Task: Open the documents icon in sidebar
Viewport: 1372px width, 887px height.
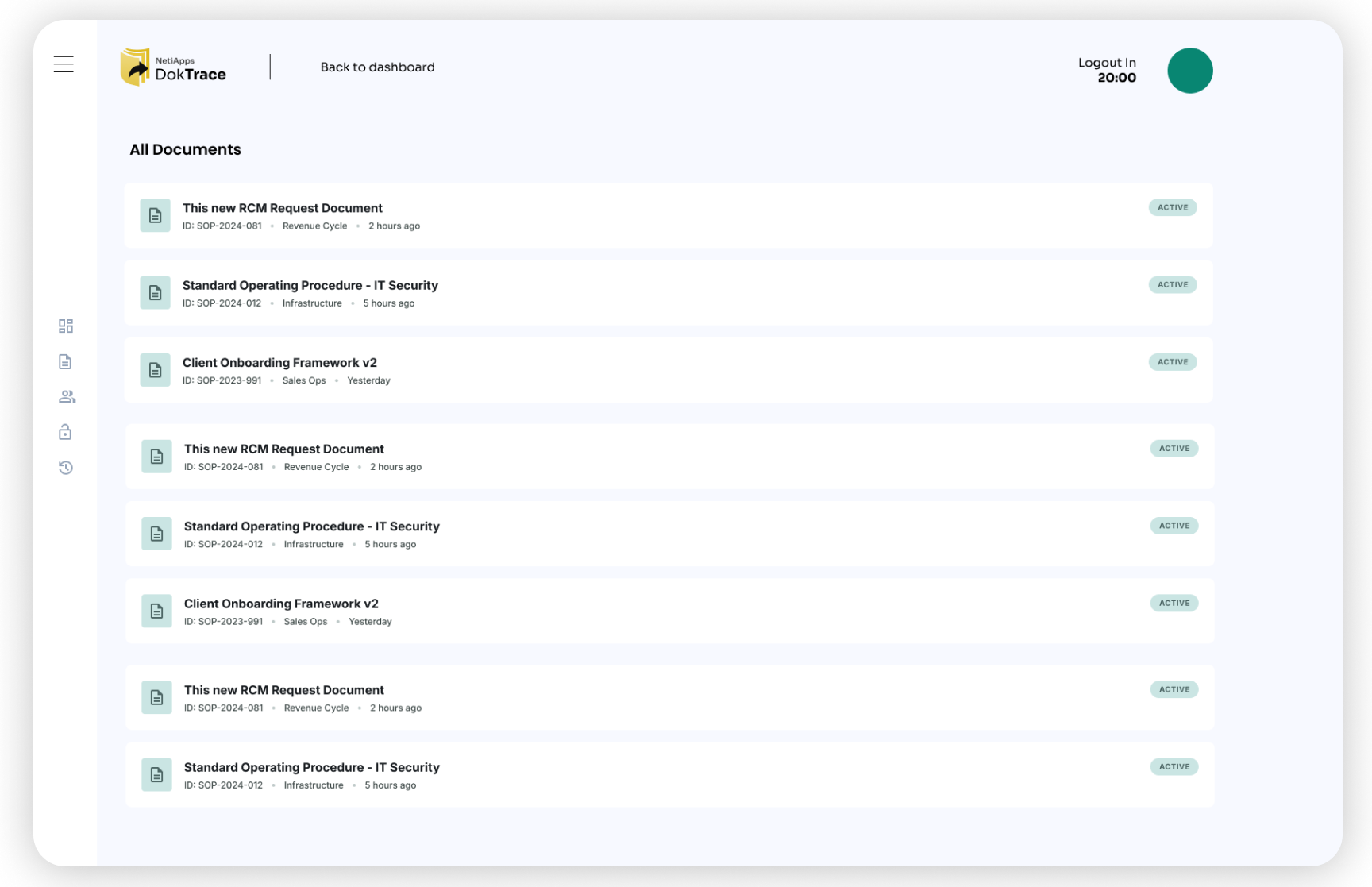Action: [66, 362]
